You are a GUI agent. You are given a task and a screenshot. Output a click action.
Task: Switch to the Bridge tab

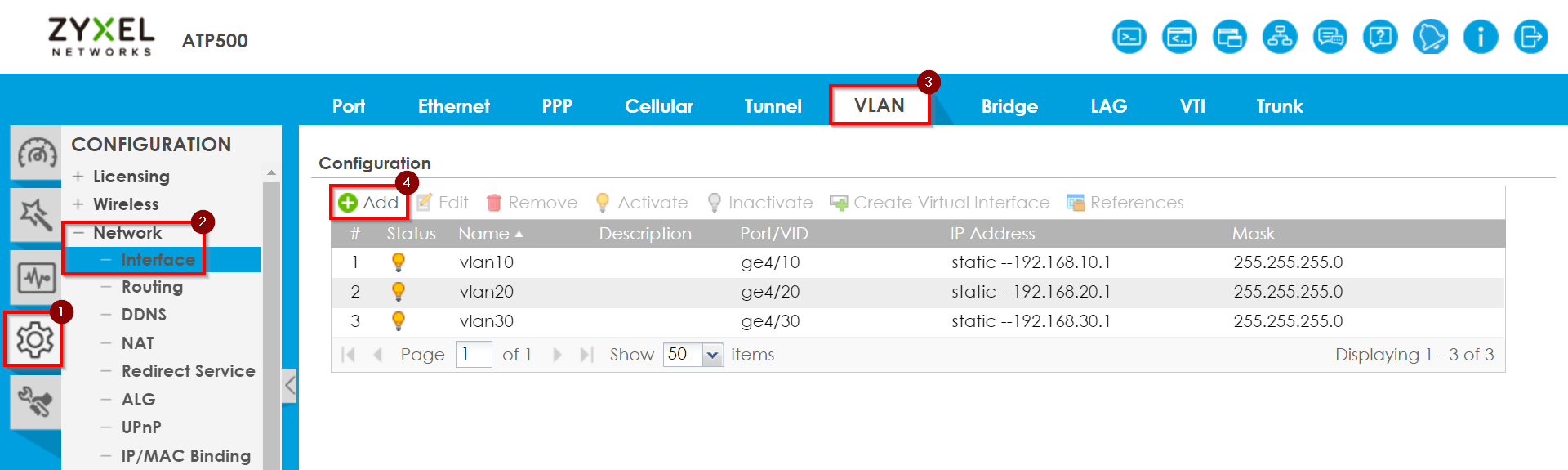pos(1009,106)
